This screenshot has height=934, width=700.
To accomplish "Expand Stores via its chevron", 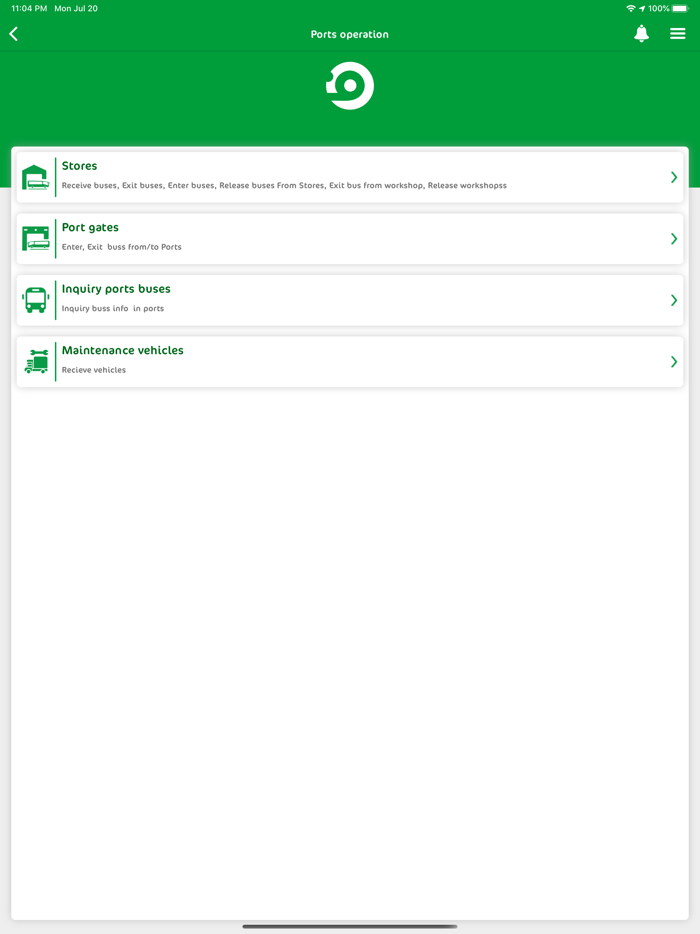I will (674, 178).
